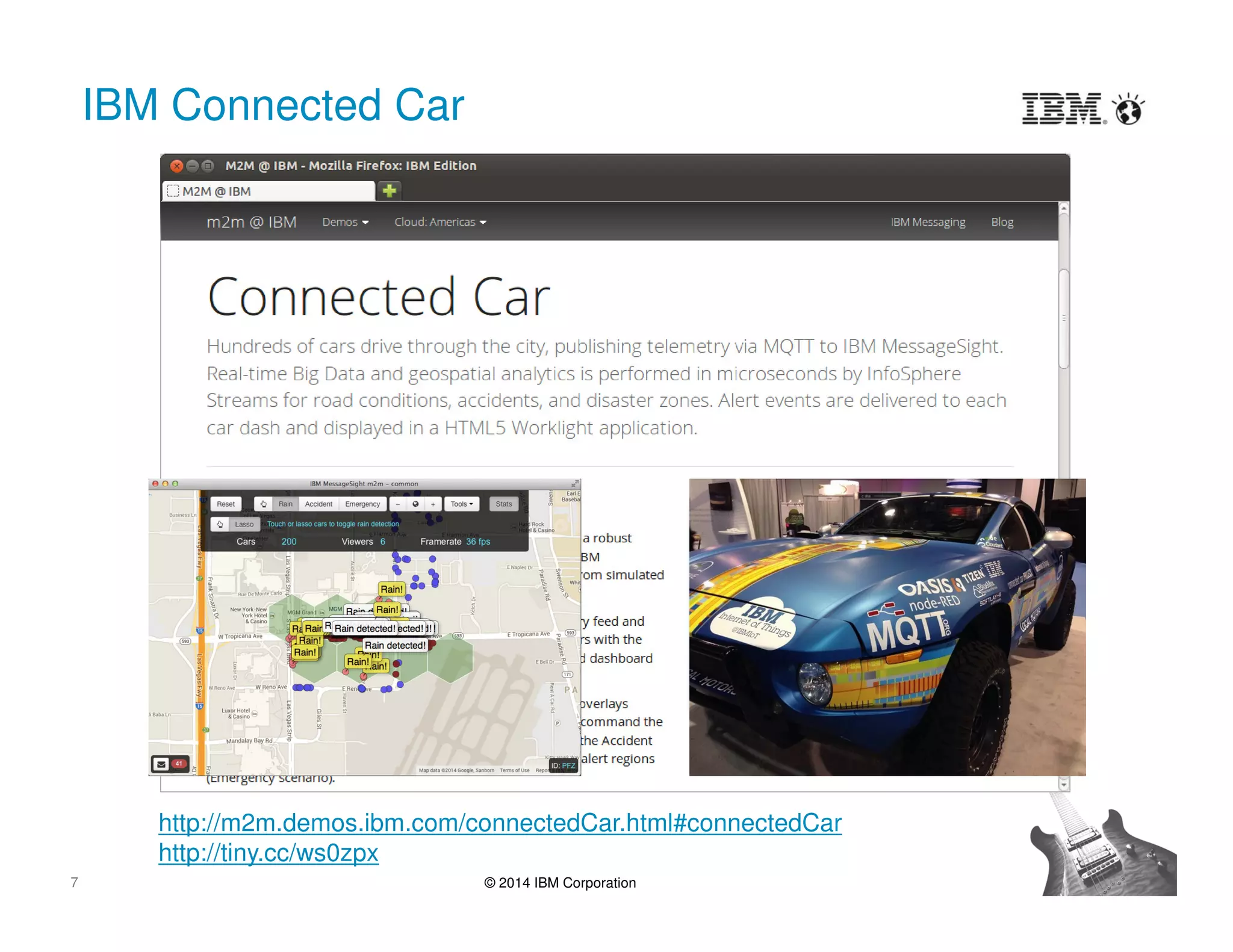Select the hand touch tool beside Lasso
This screenshot has height=952, width=1233.
tap(220, 524)
